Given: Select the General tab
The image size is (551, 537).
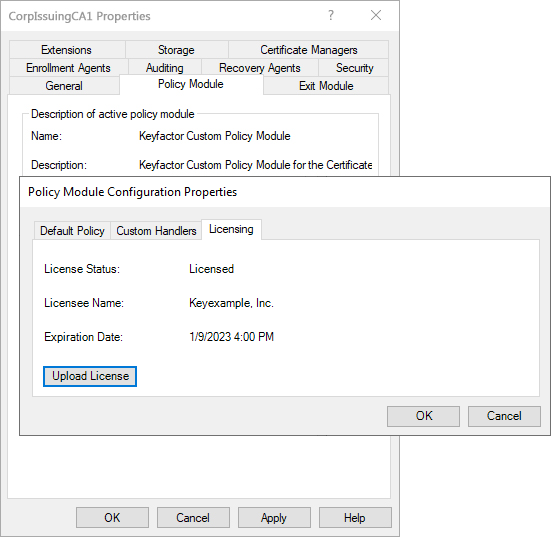Looking at the screenshot, I should click(x=64, y=86).
